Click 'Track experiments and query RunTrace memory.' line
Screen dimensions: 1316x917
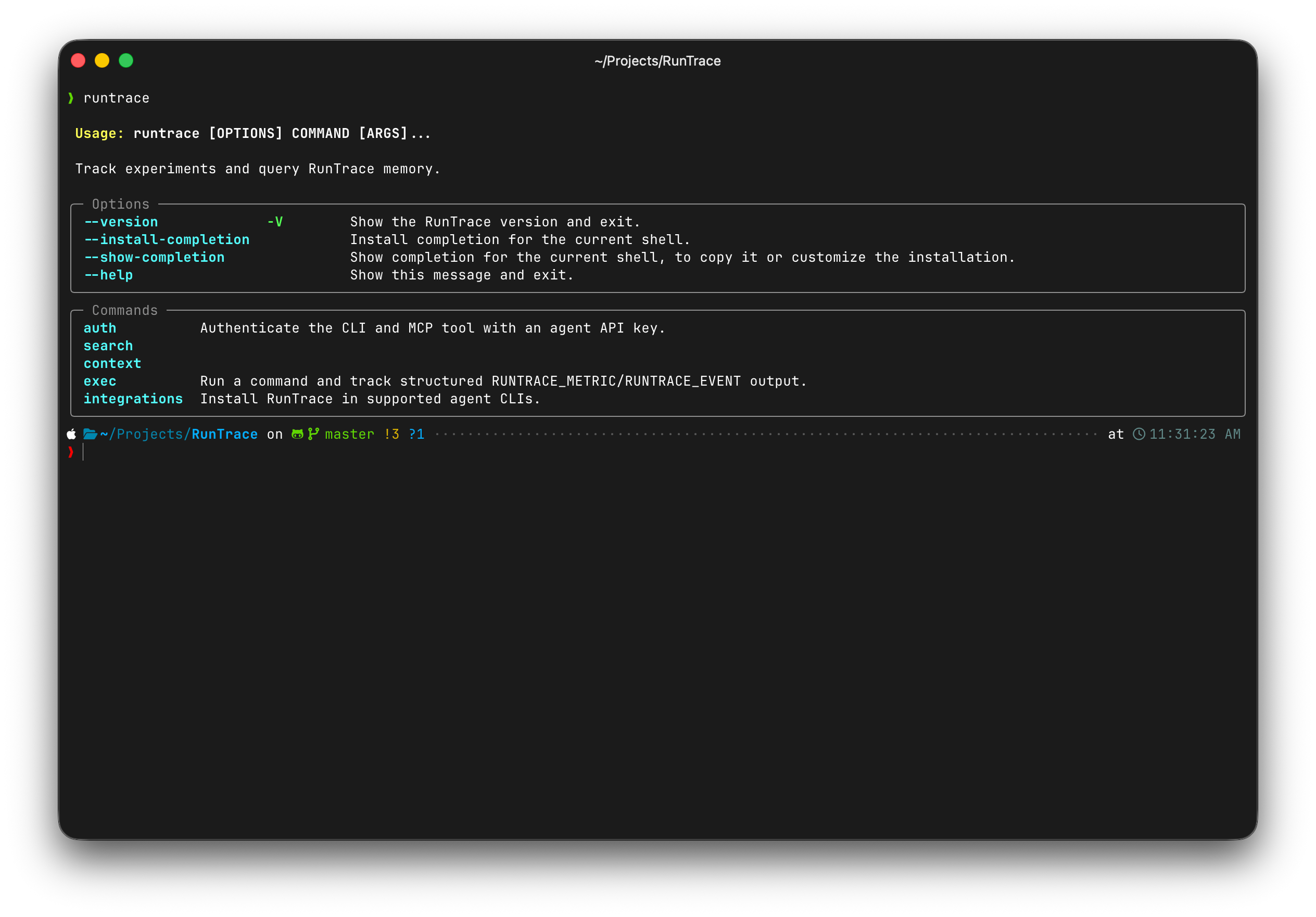(x=258, y=169)
